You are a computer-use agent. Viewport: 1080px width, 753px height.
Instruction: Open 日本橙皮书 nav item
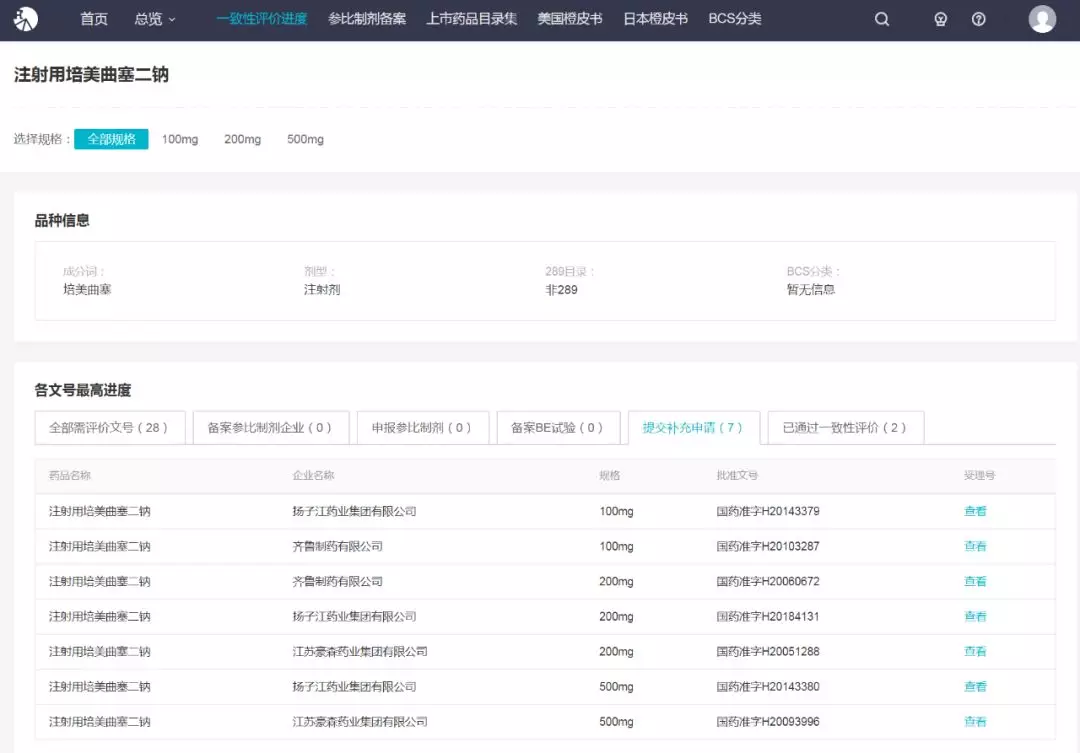tap(655, 19)
